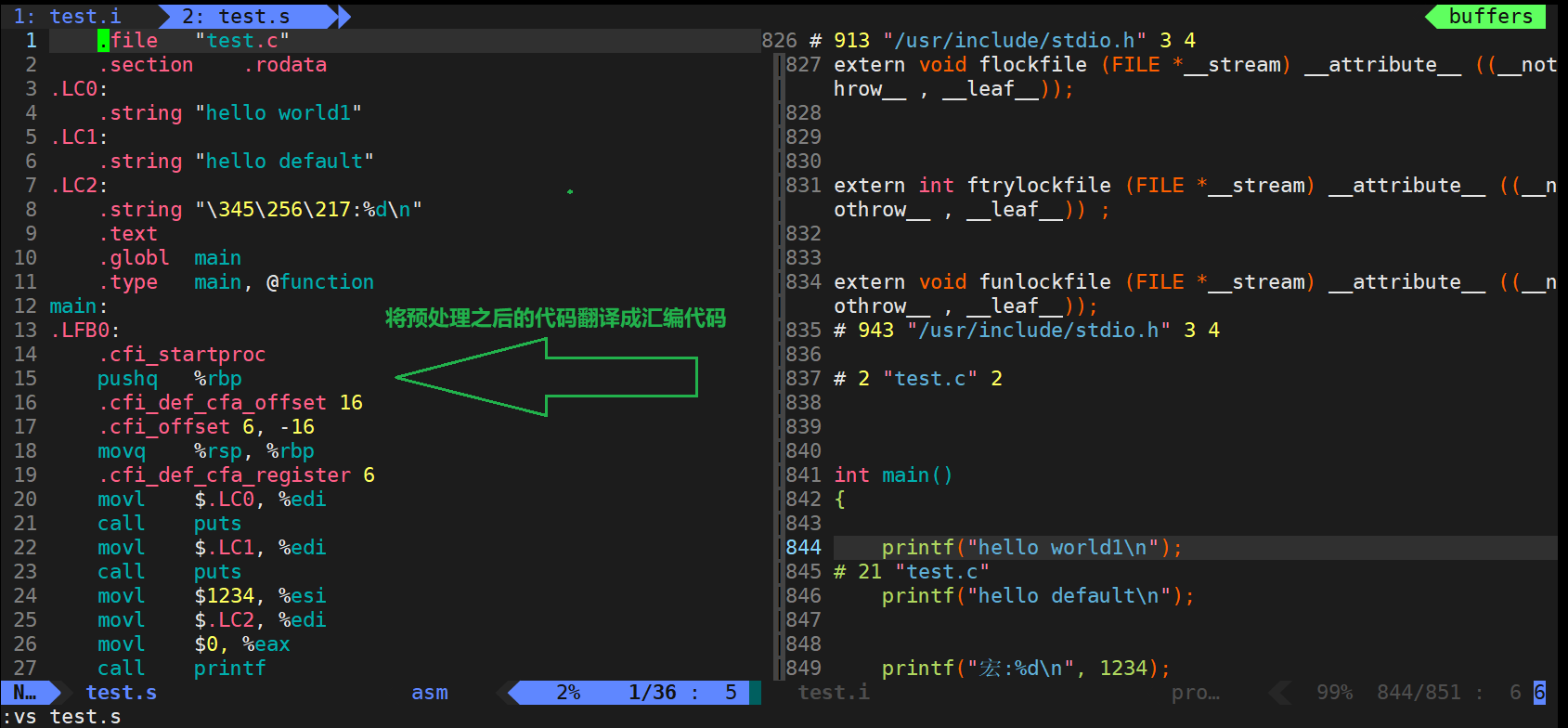Click the .LC0: label on line 3
The image size is (1568, 728).
click(79, 88)
